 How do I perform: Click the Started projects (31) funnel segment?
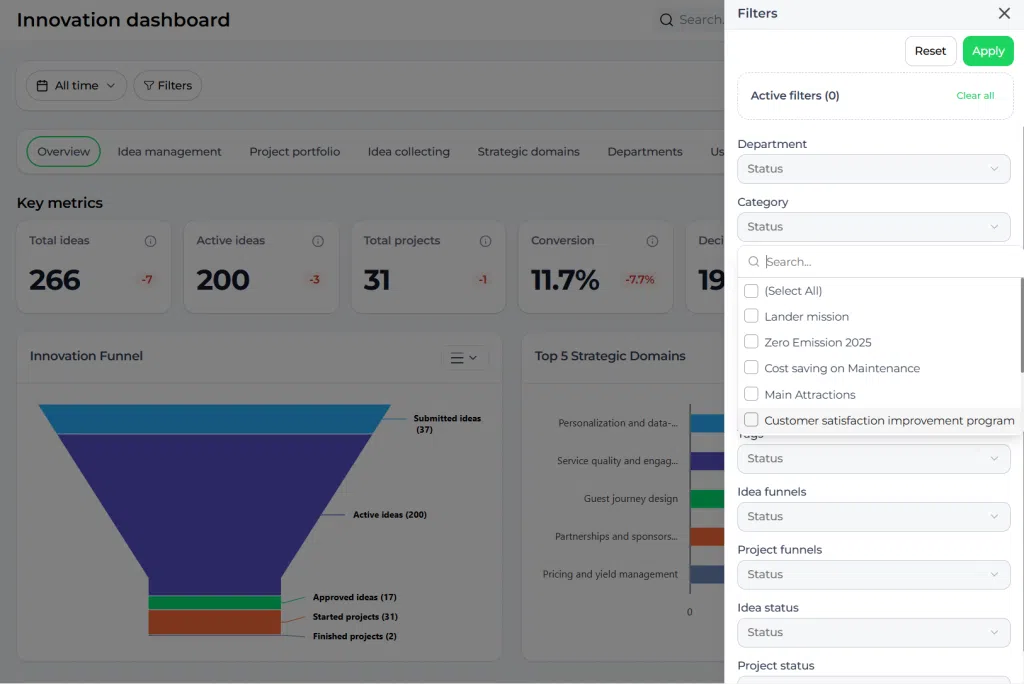click(215, 621)
